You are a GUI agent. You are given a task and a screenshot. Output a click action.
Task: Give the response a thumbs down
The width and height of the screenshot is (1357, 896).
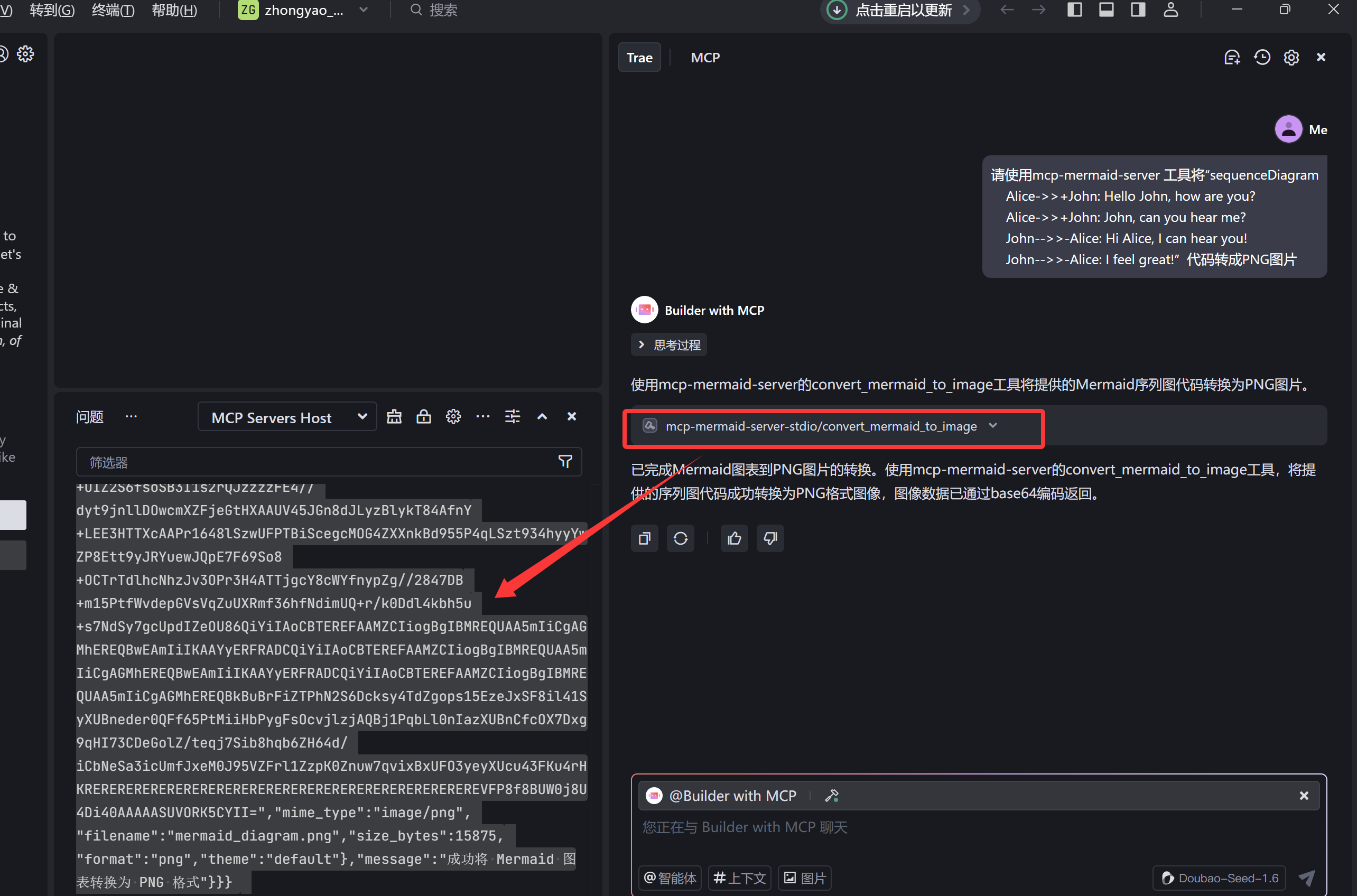770,538
